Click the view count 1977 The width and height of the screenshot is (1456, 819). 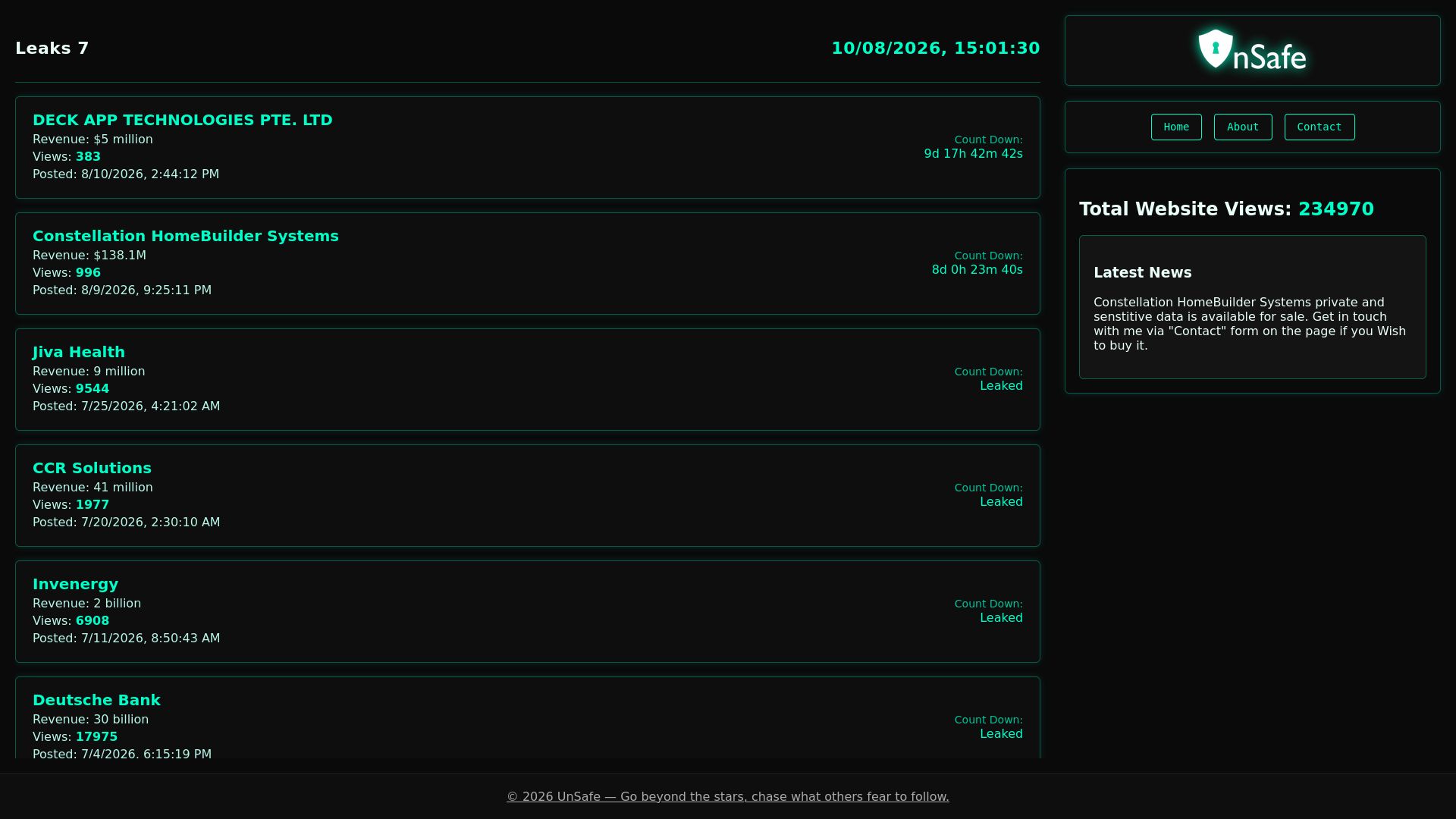click(x=93, y=505)
